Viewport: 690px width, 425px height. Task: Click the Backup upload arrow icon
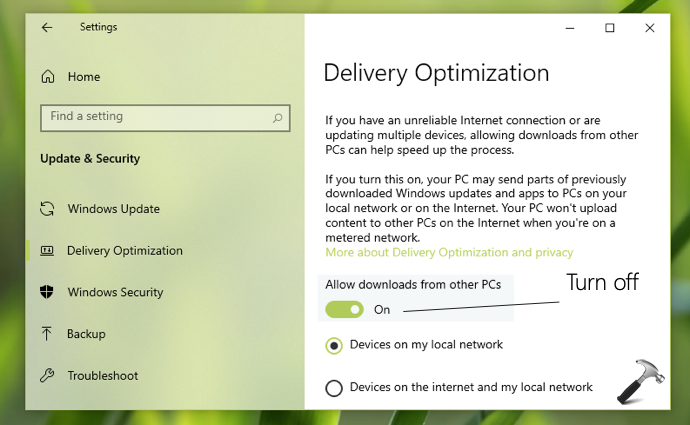click(x=47, y=334)
